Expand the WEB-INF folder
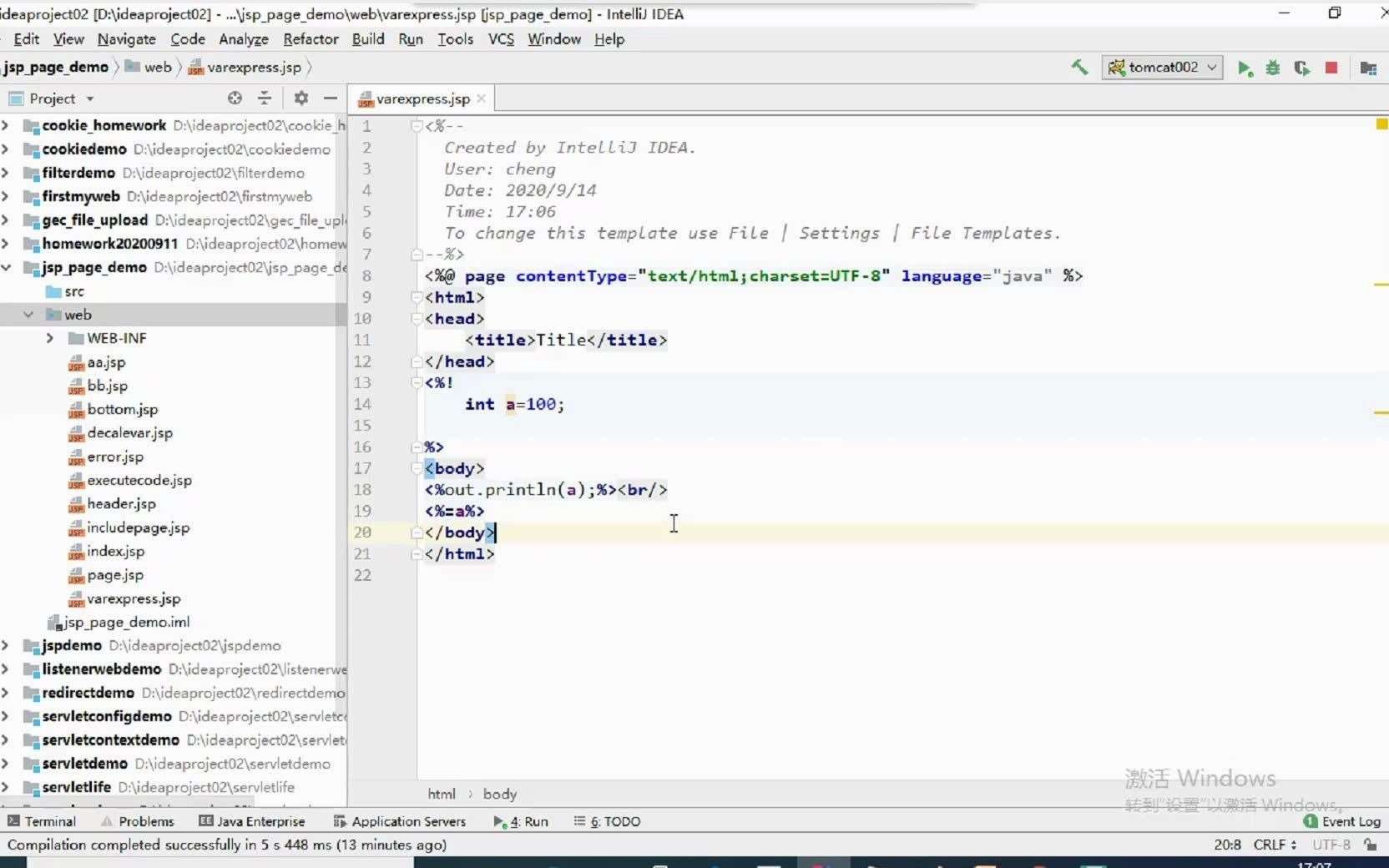Viewport: 1389px width, 868px height. pyautogui.click(x=49, y=338)
